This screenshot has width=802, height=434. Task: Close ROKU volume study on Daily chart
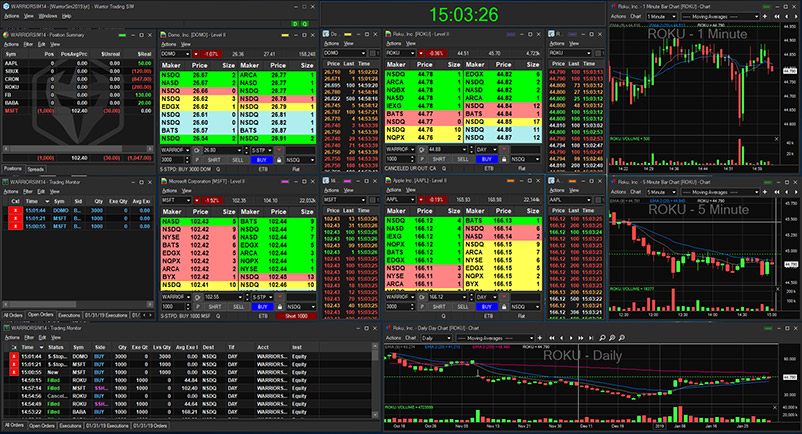[774, 407]
